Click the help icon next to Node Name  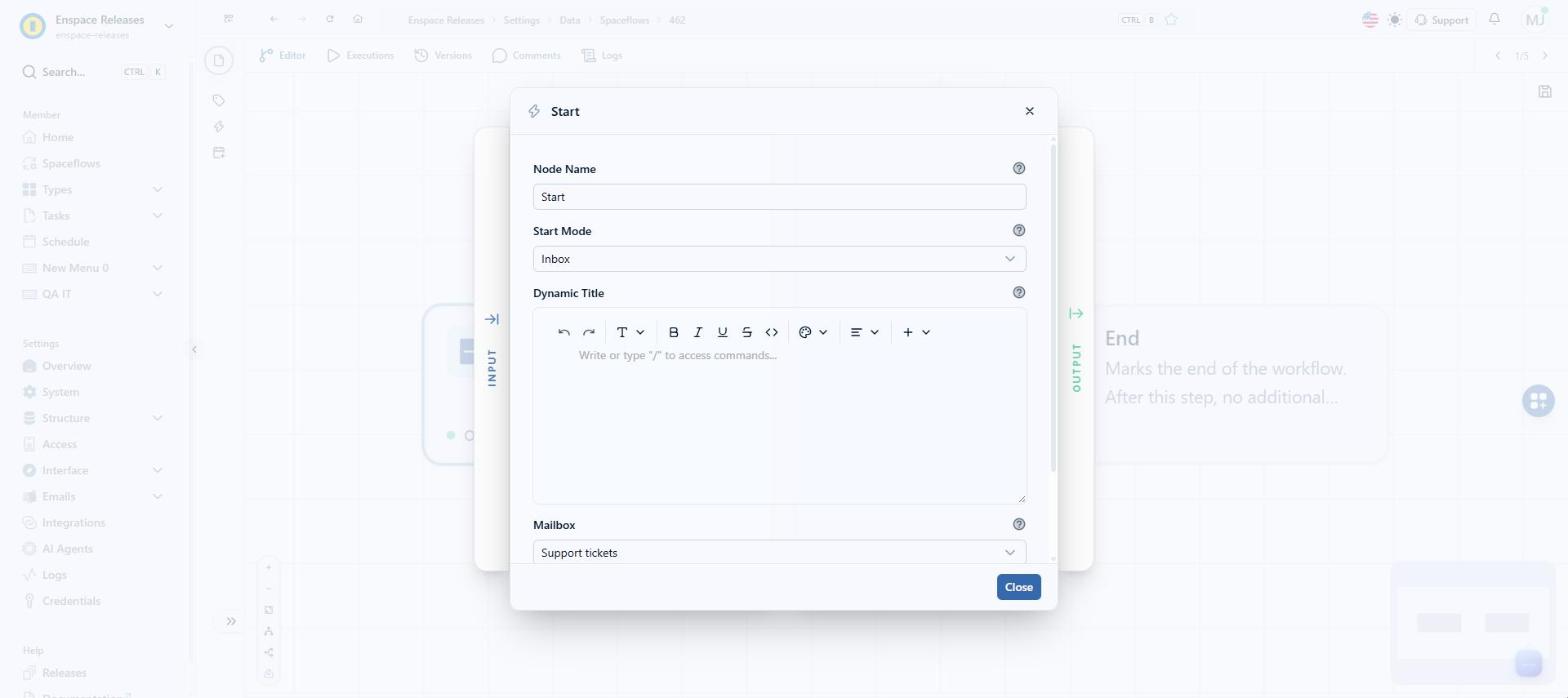[1019, 168]
